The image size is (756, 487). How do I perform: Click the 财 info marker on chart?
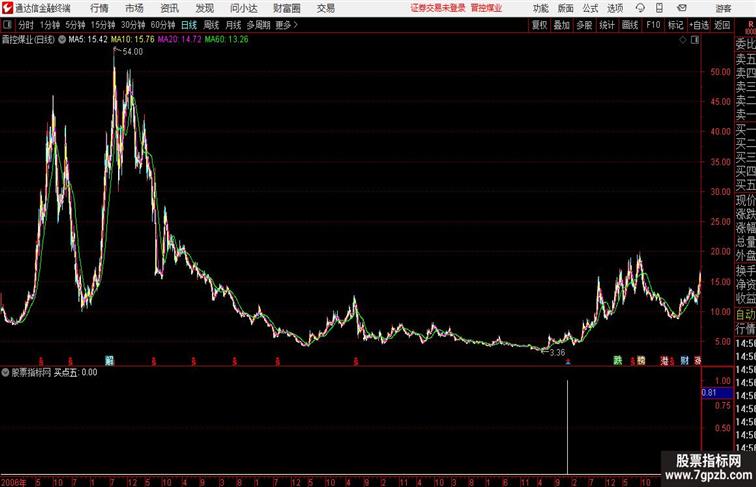click(685, 360)
